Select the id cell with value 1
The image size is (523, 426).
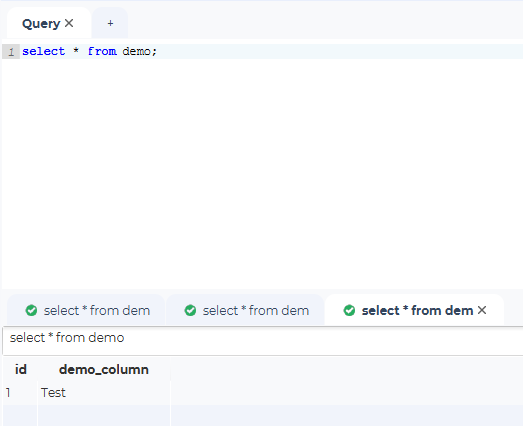point(8,393)
